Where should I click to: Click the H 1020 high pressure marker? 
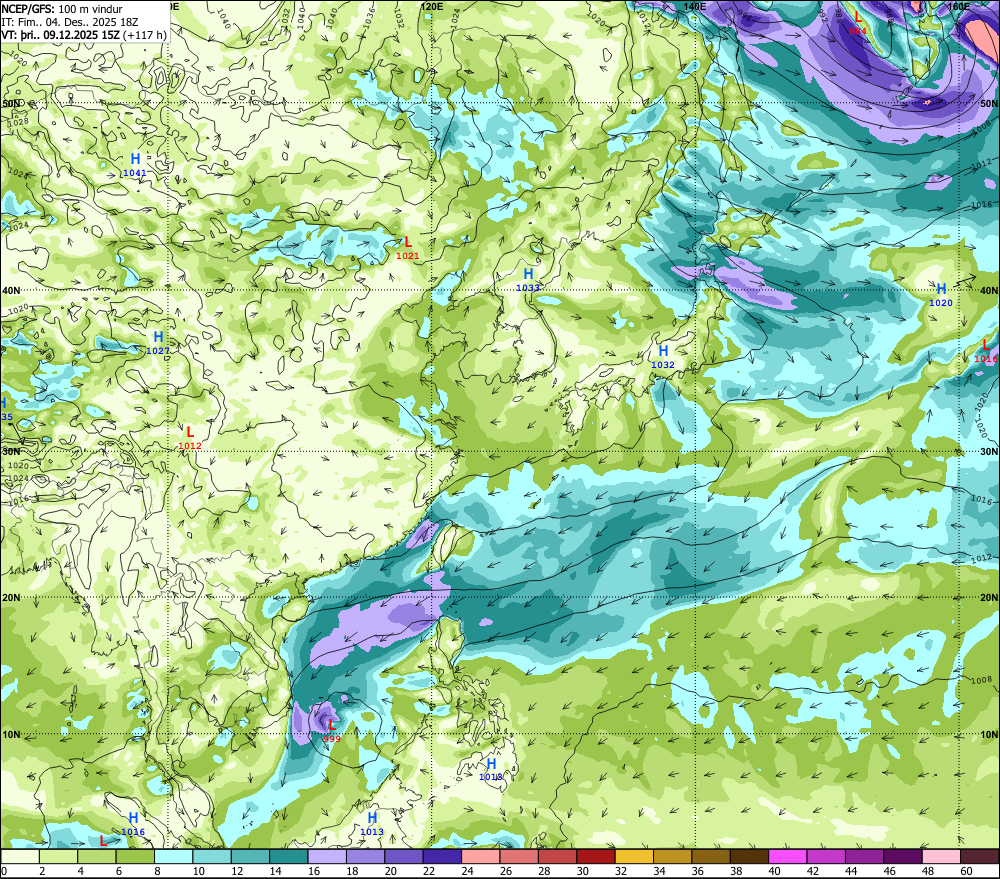[941, 295]
